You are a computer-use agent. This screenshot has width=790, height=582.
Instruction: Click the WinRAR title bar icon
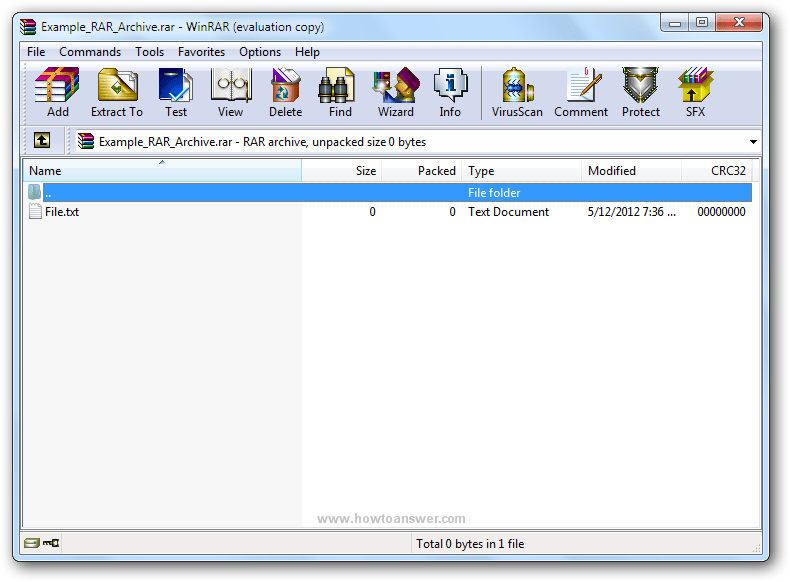28,27
